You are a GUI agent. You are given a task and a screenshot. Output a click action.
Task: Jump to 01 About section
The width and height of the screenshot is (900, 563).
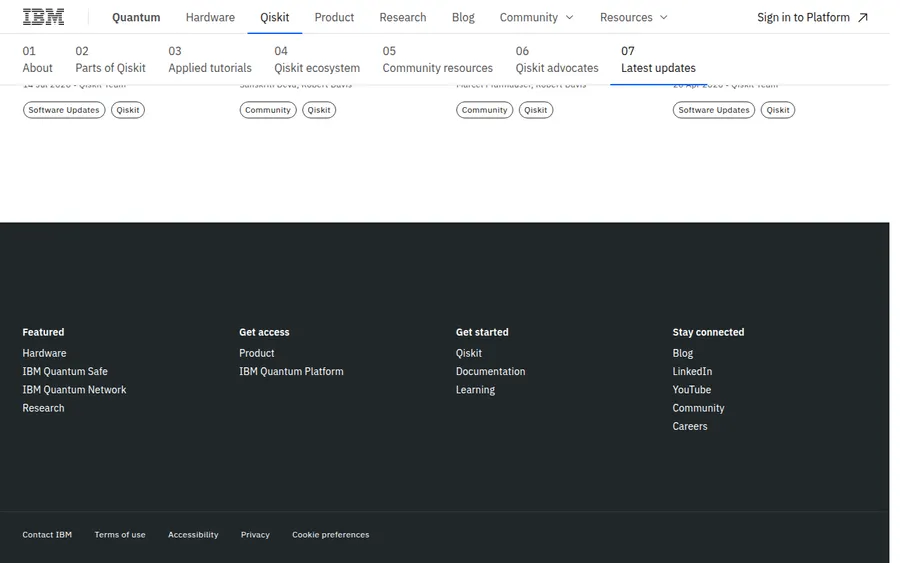coord(37,60)
